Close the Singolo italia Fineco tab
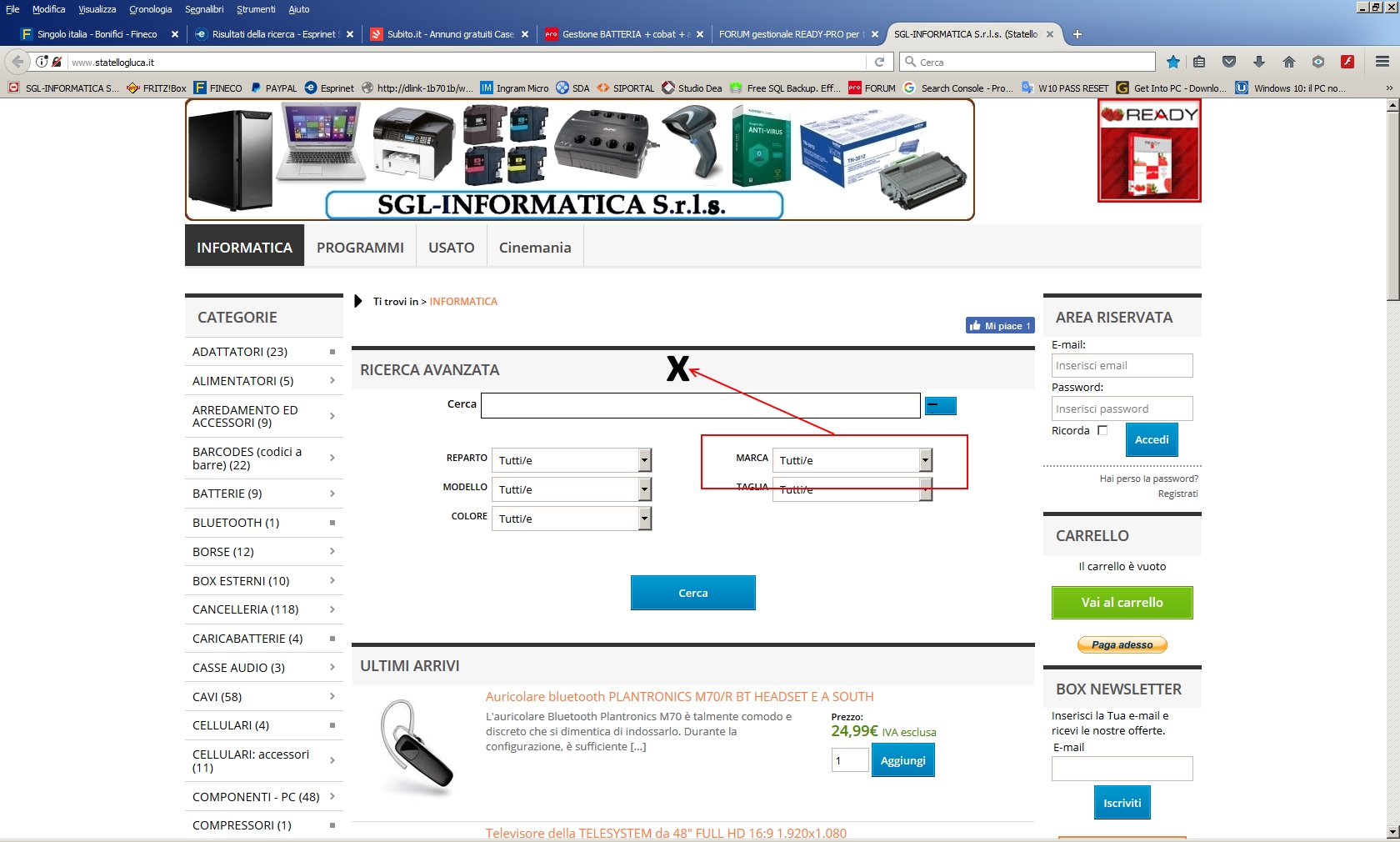This screenshot has width=1400, height=842. coord(175,34)
